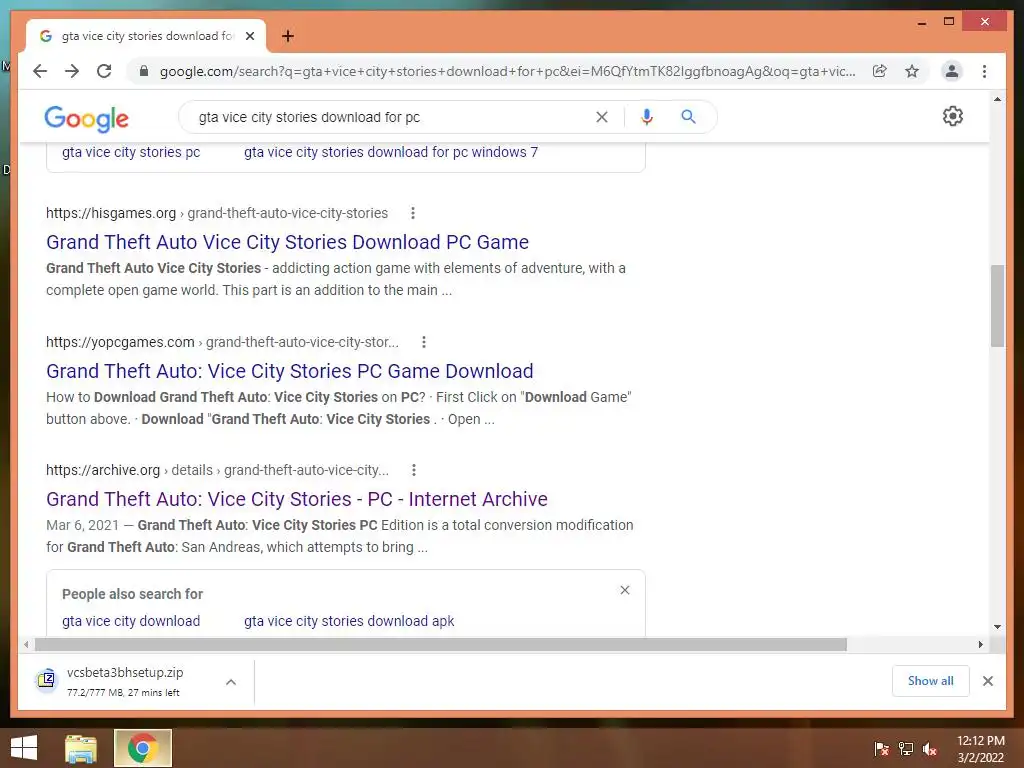The width and height of the screenshot is (1024, 768).
Task: Bookmark this tab with the star
Action: coord(912,71)
